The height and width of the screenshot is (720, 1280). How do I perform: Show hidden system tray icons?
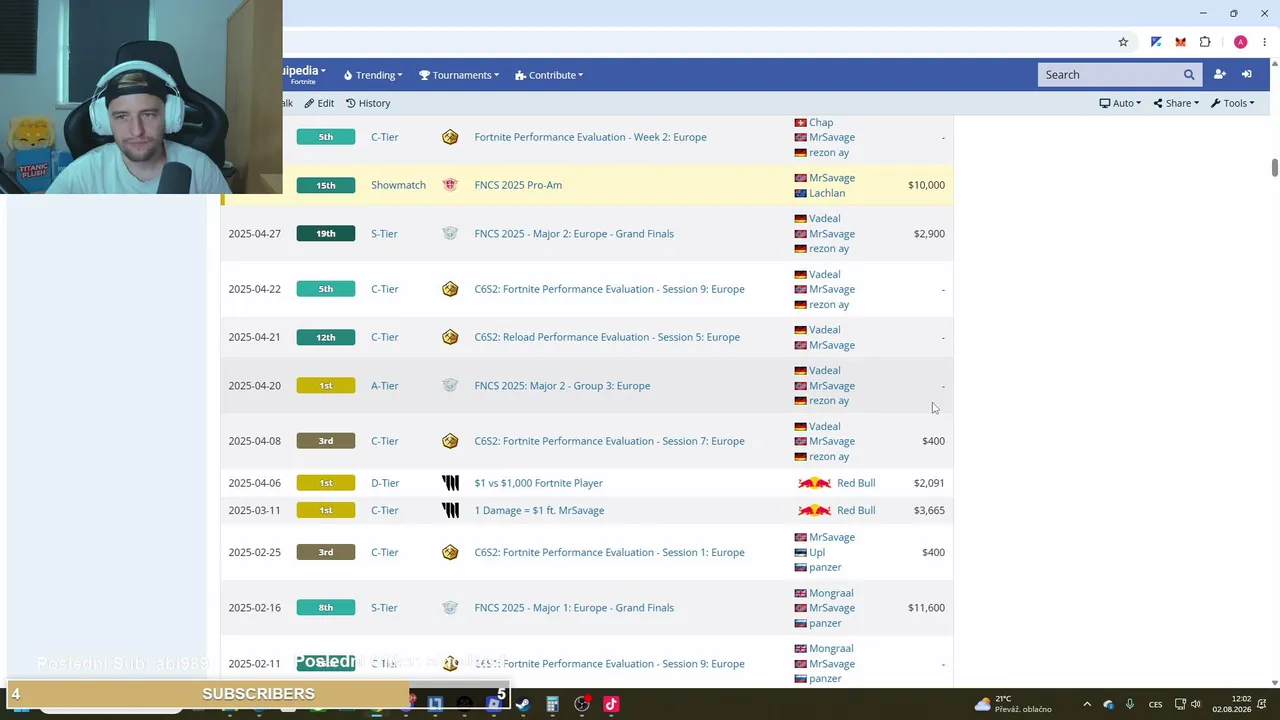1087,704
